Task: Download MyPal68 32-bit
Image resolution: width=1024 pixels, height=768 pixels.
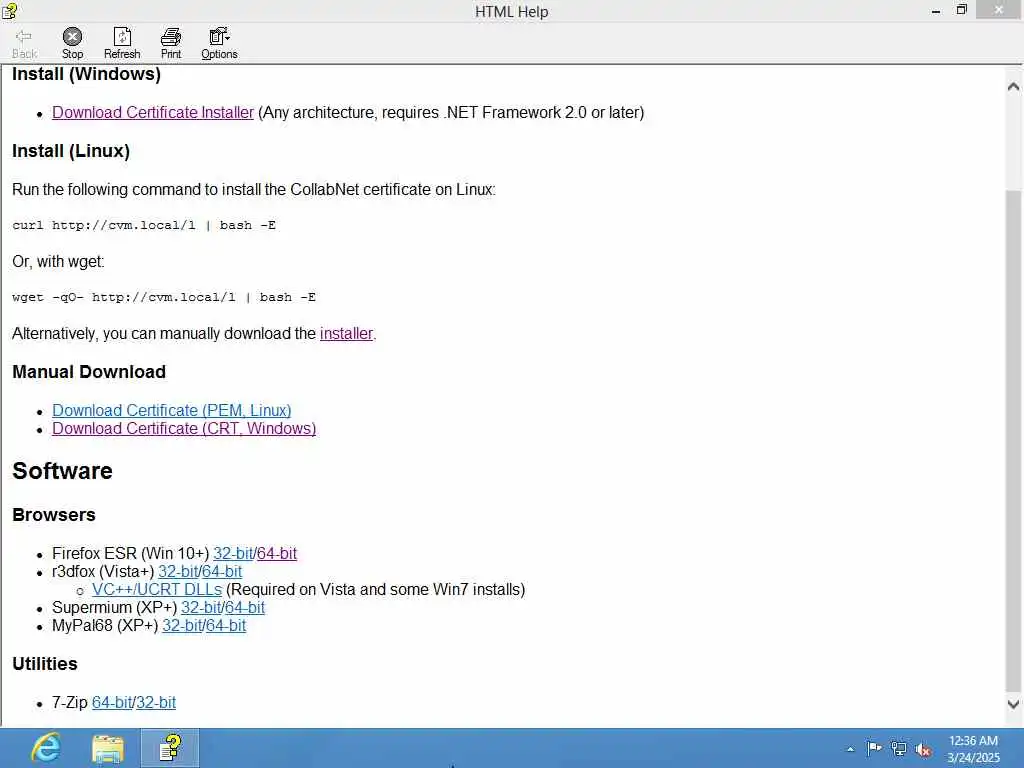Action: click(182, 626)
